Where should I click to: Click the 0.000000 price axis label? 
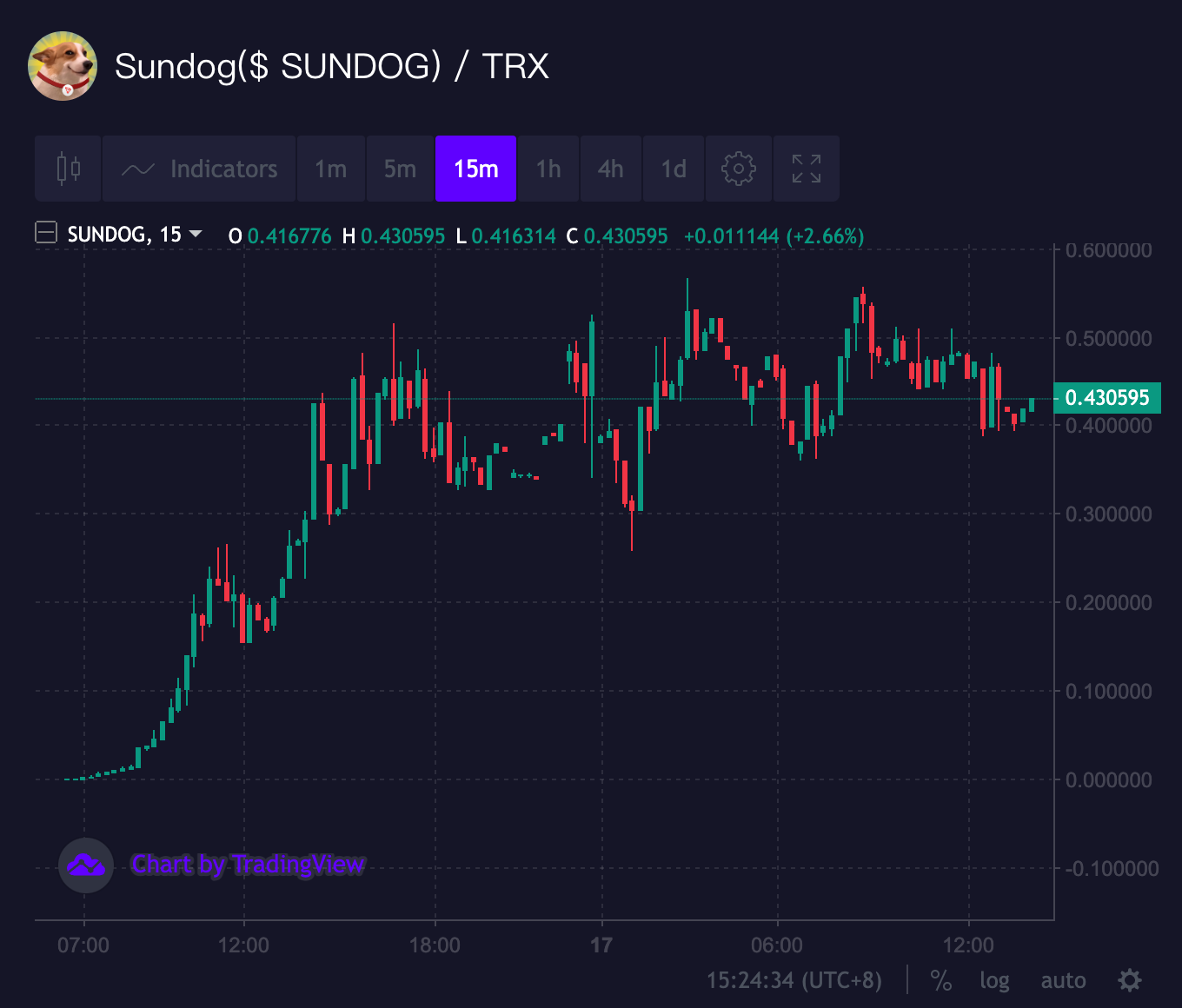click(1109, 780)
